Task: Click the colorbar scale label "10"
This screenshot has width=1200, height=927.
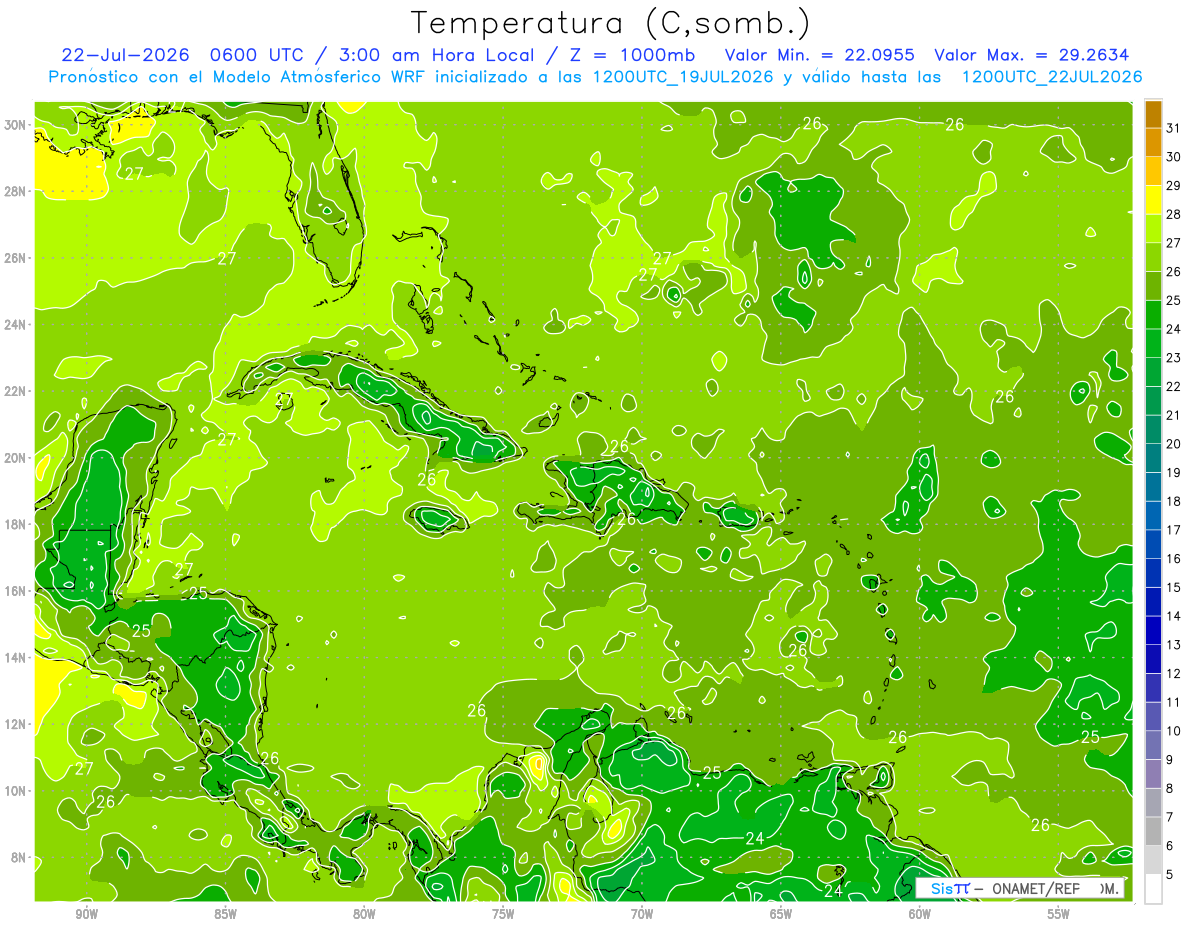Action: (x=1174, y=731)
